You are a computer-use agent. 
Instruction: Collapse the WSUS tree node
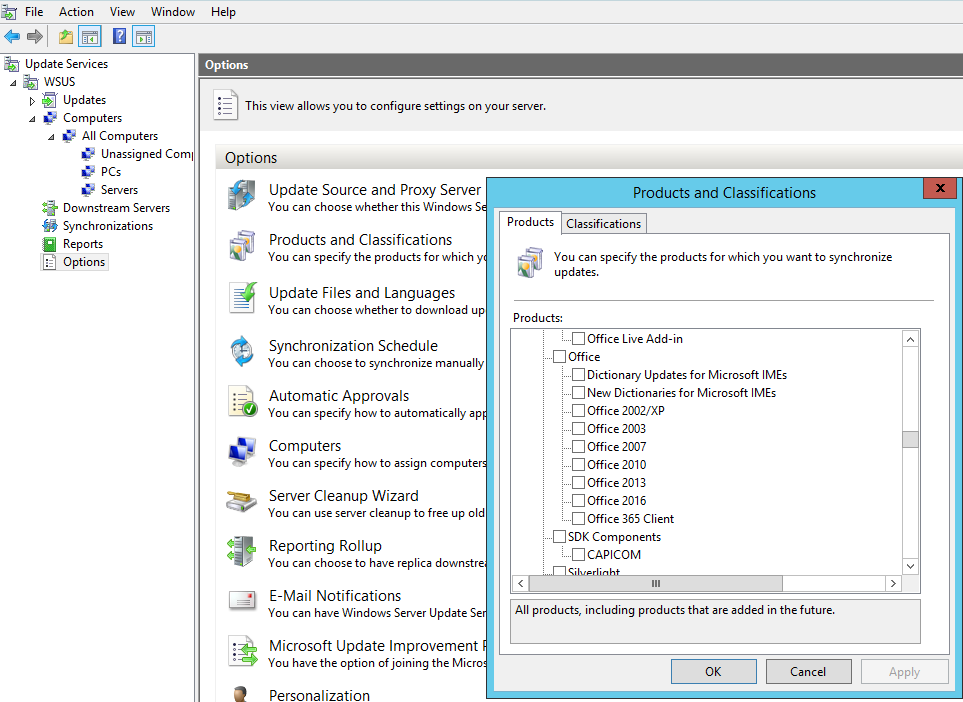(13, 83)
